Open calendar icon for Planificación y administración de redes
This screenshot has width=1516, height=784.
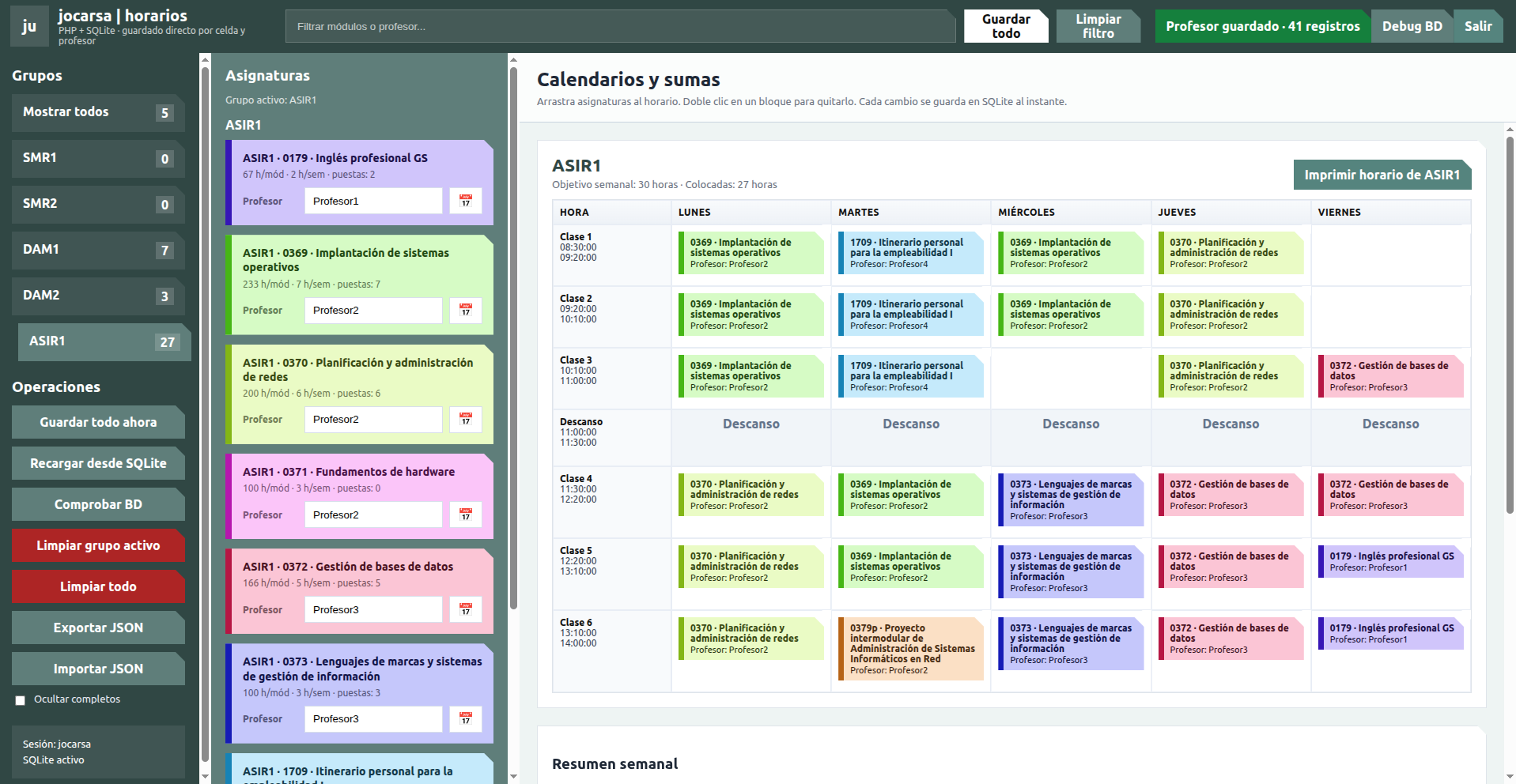coord(466,420)
